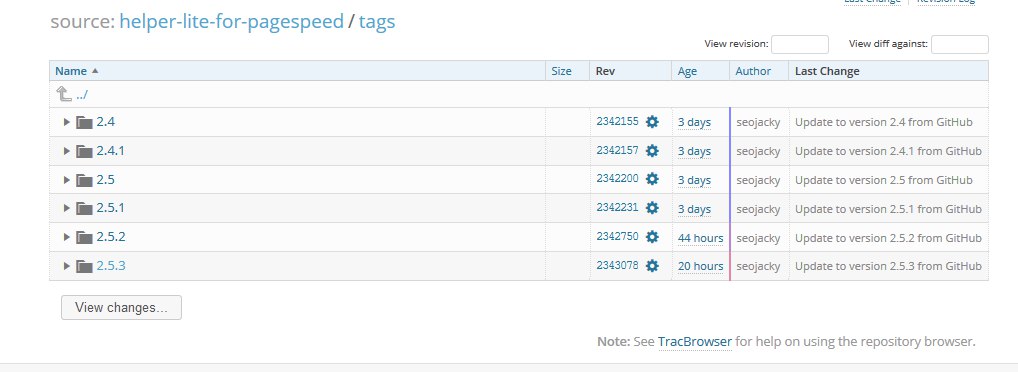This screenshot has width=1018, height=372.
Task: Open the ../ parent directory link
Action: (82, 95)
